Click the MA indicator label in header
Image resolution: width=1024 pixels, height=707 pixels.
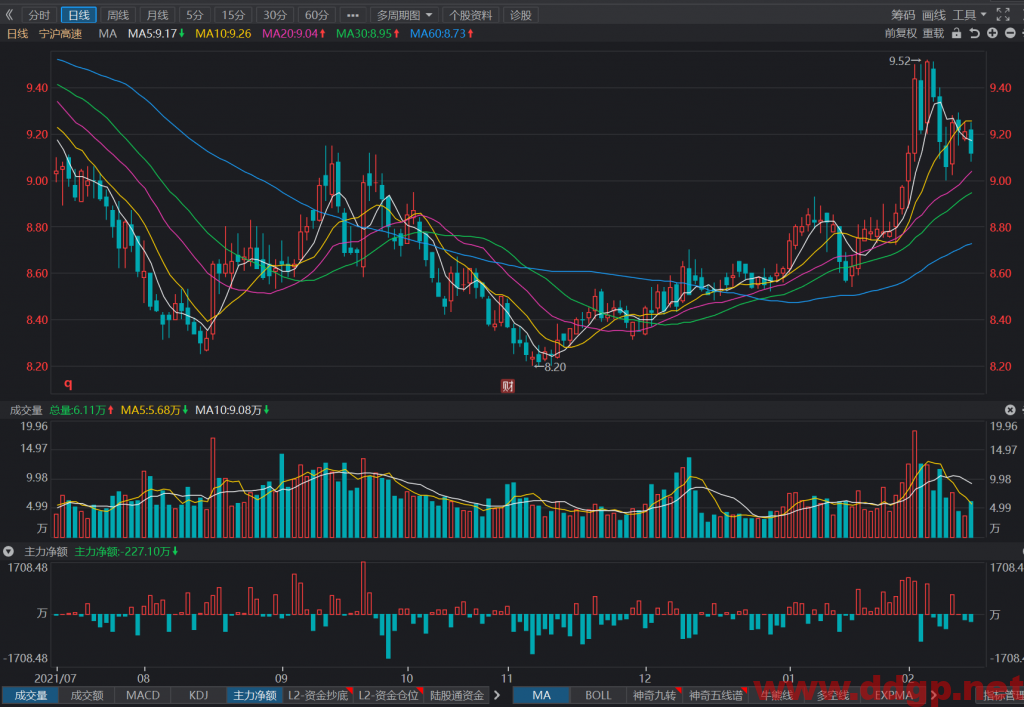click(x=108, y=33)
